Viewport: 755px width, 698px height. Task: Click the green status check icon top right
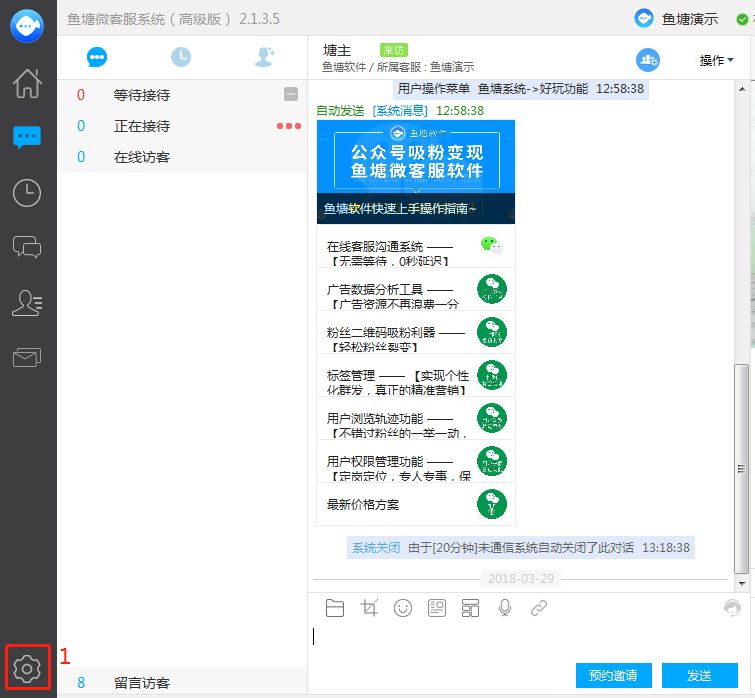[742, 19]
